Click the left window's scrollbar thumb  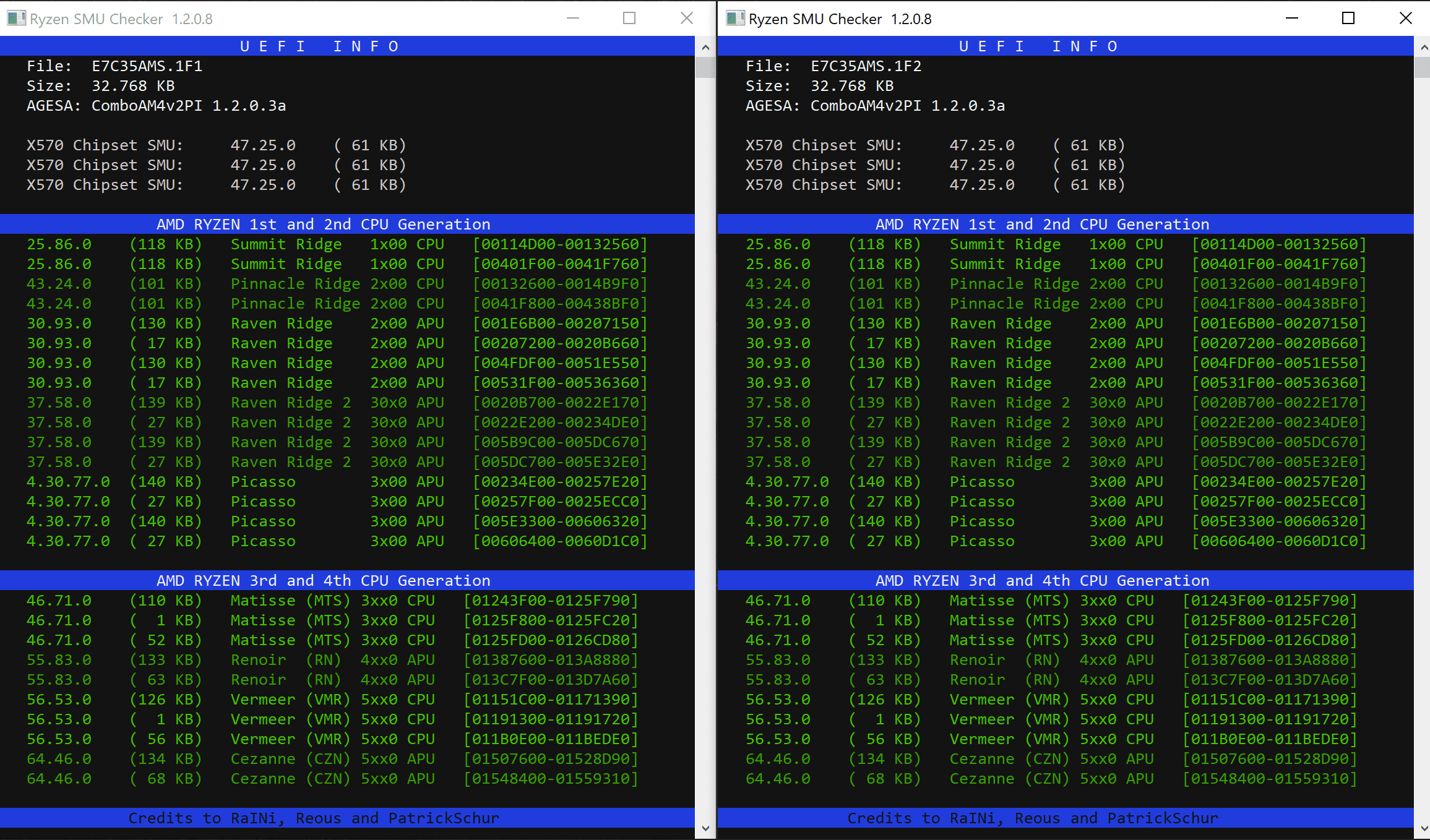(x=705, y=67)
